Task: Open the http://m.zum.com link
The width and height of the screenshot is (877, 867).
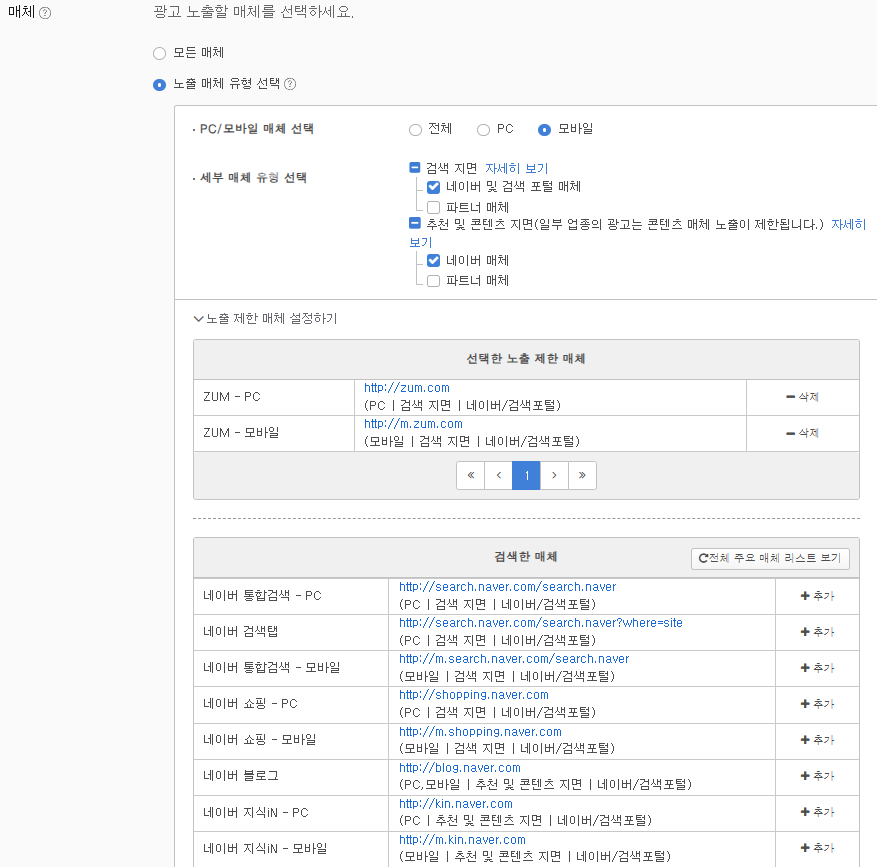Action: (x=413, y=424)
